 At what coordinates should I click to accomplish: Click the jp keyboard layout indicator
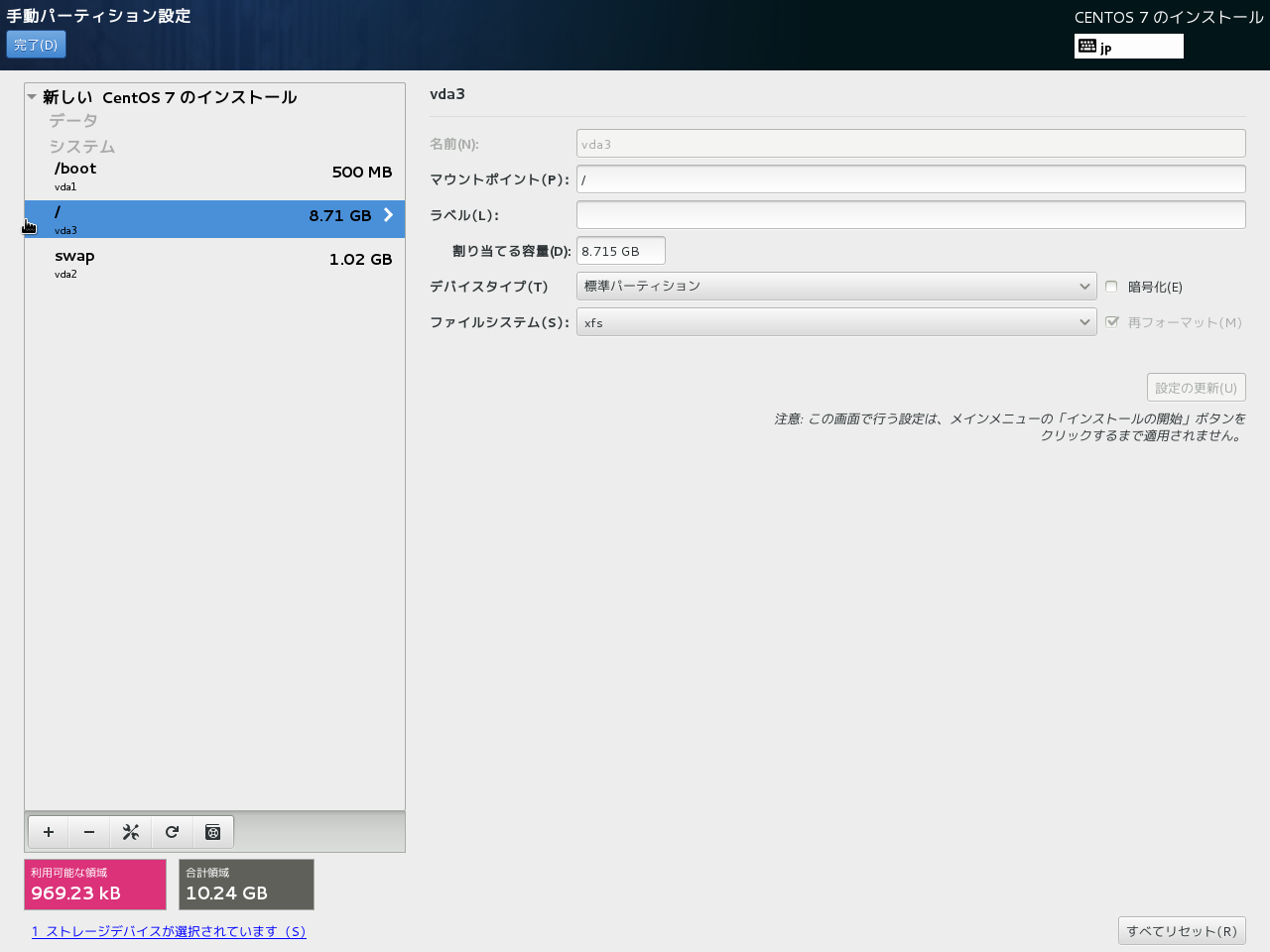pos(1128,47)
